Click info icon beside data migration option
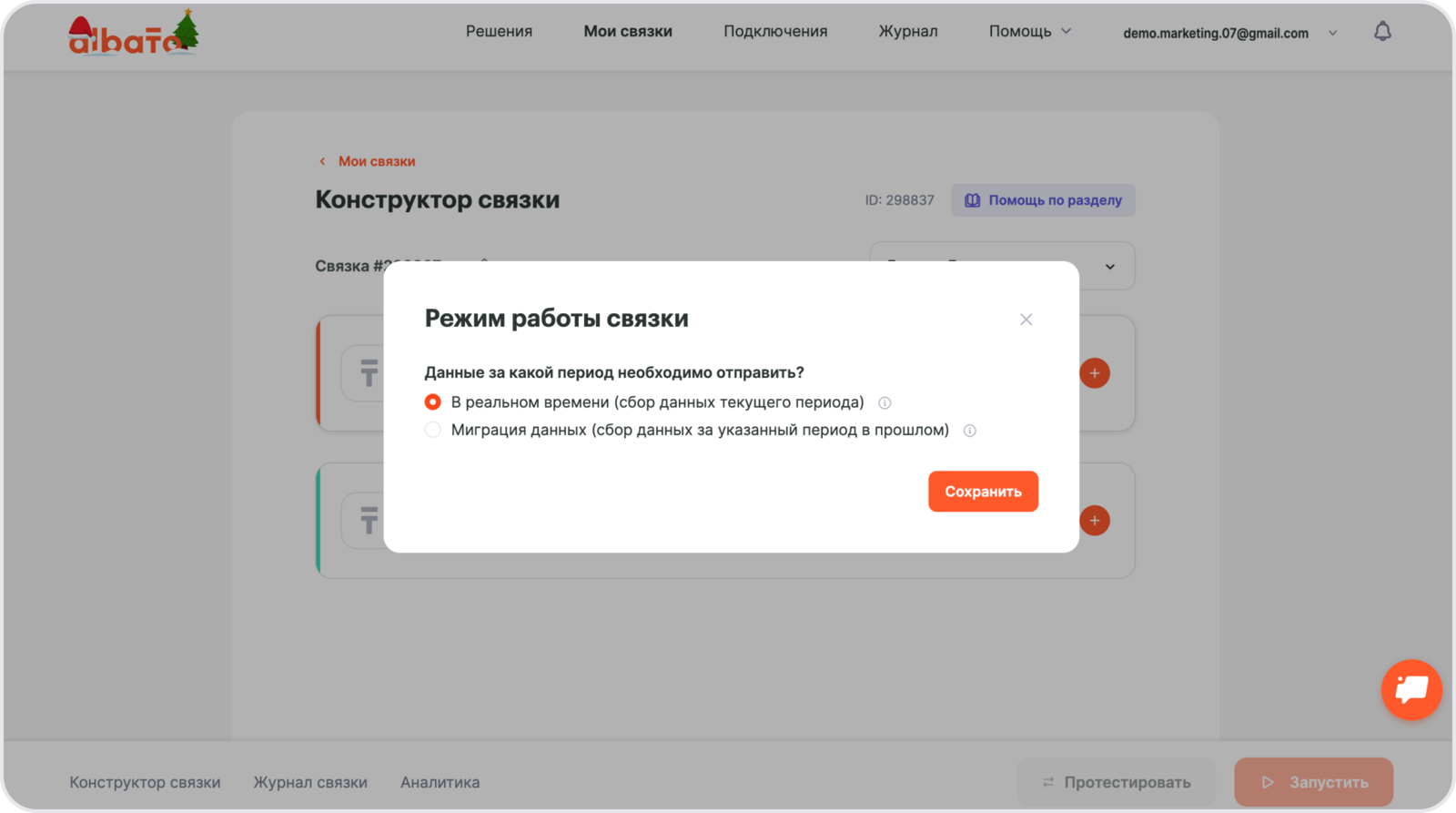 point(970,431)
